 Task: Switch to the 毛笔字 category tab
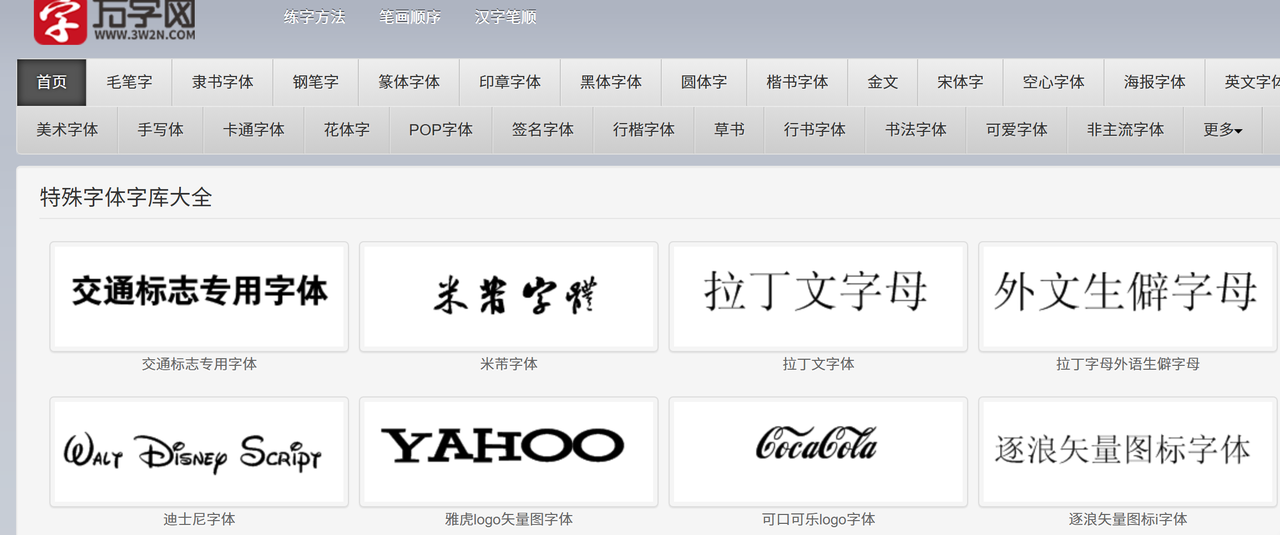[x=130, y=82]
